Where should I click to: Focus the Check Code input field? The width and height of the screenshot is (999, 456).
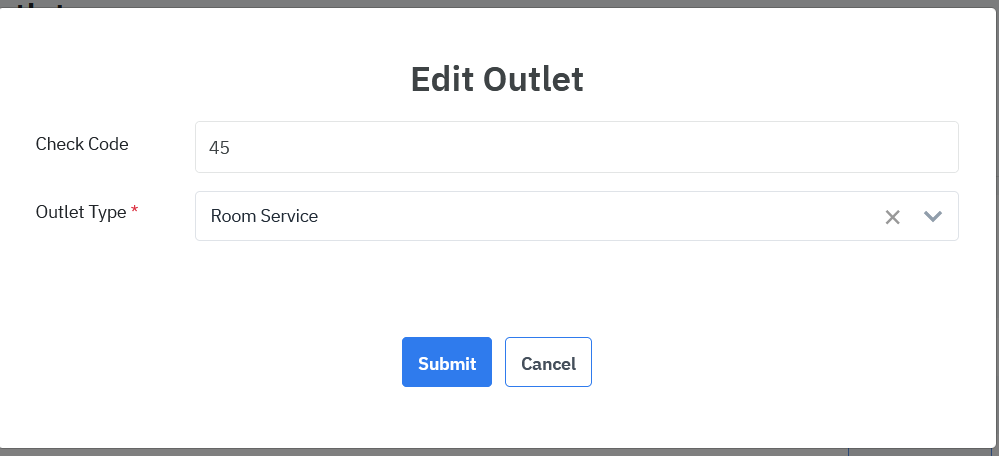coord(576,147)
